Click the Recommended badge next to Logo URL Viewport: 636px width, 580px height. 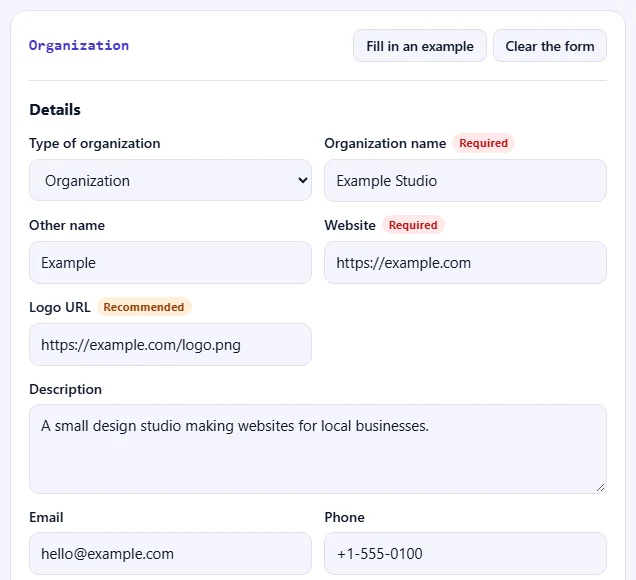click(x=144, y=307)
